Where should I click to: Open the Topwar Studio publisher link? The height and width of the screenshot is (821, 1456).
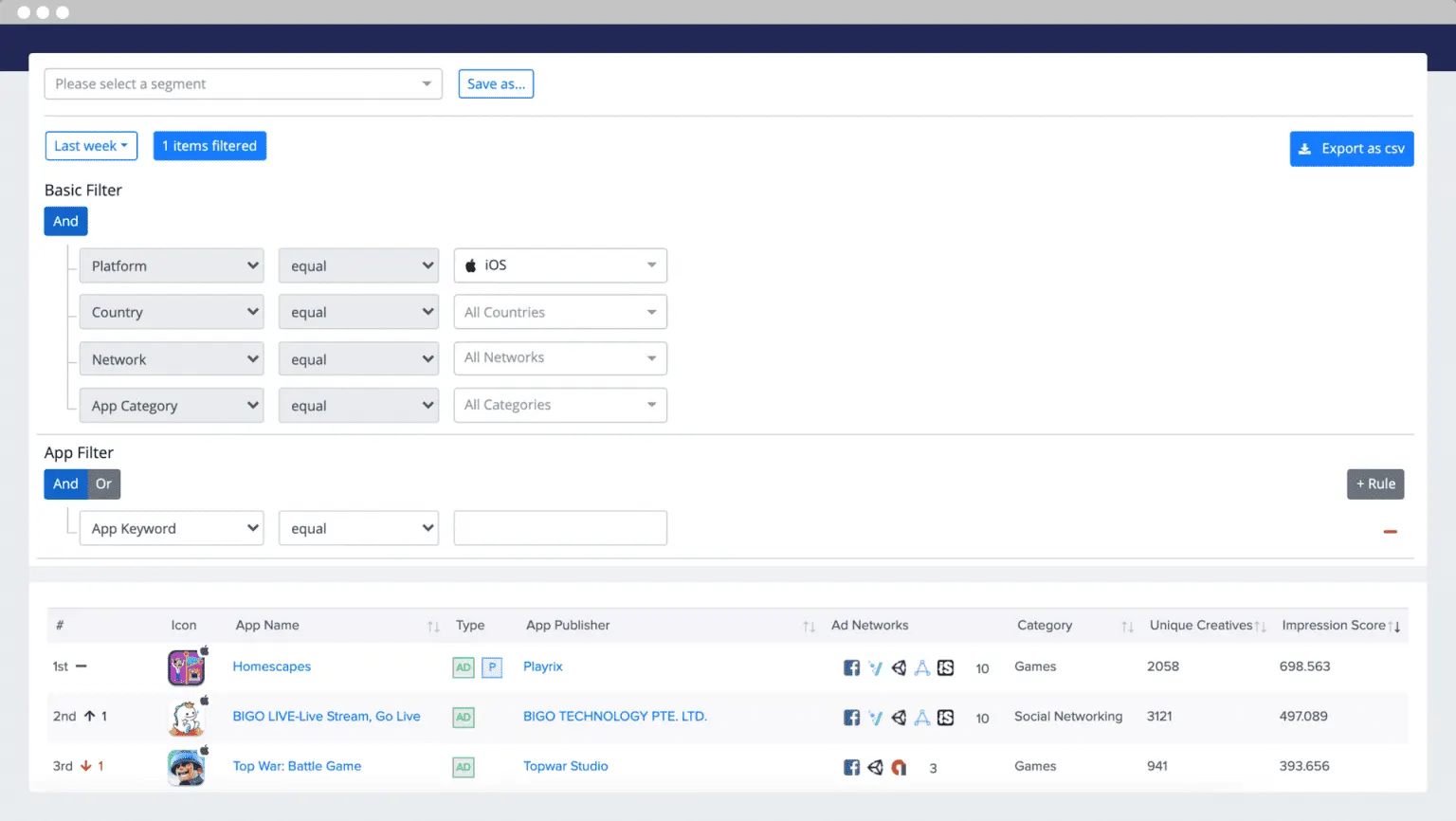pos(566,766)
